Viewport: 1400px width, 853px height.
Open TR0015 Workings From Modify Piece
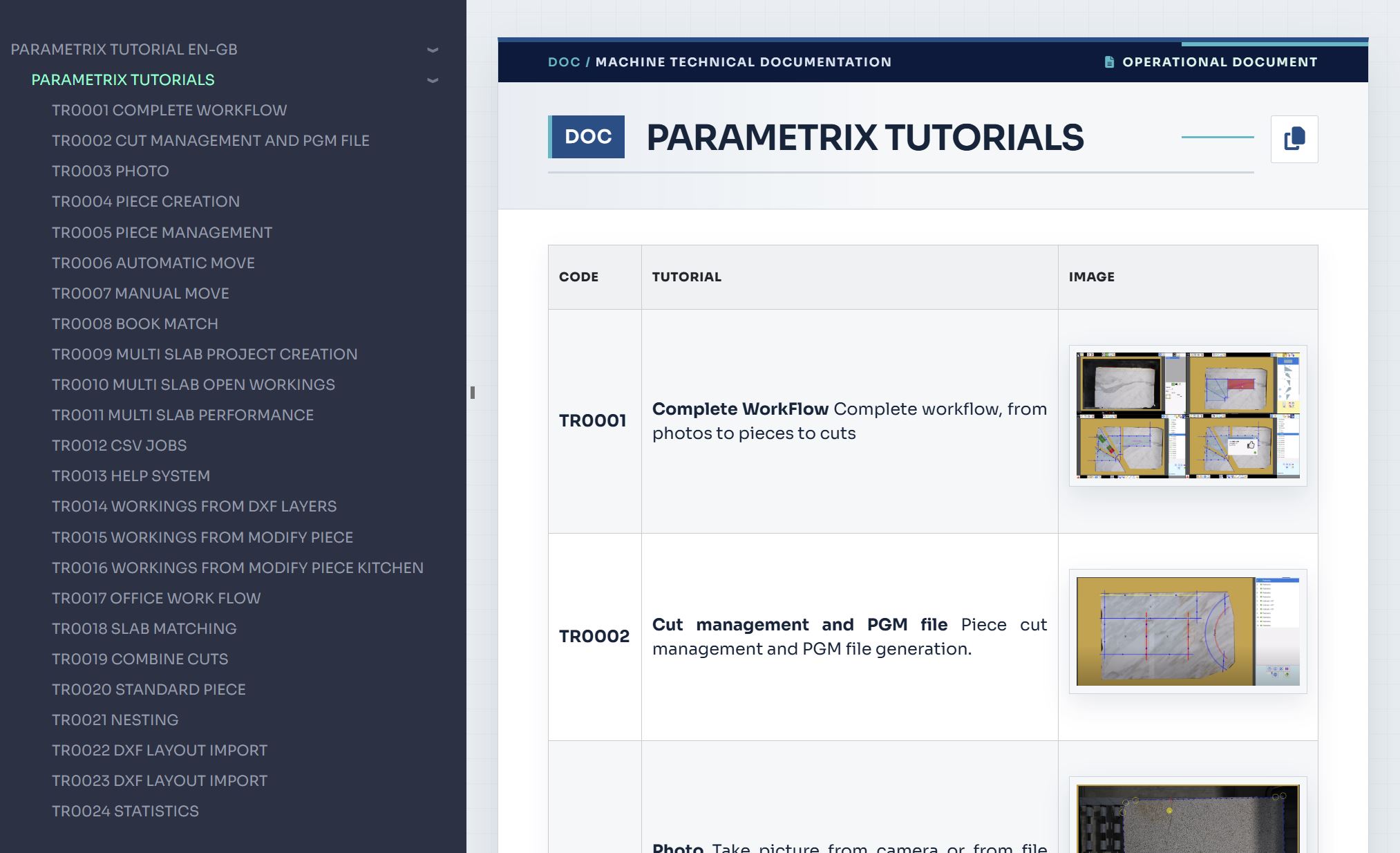(x=202, y=538)
